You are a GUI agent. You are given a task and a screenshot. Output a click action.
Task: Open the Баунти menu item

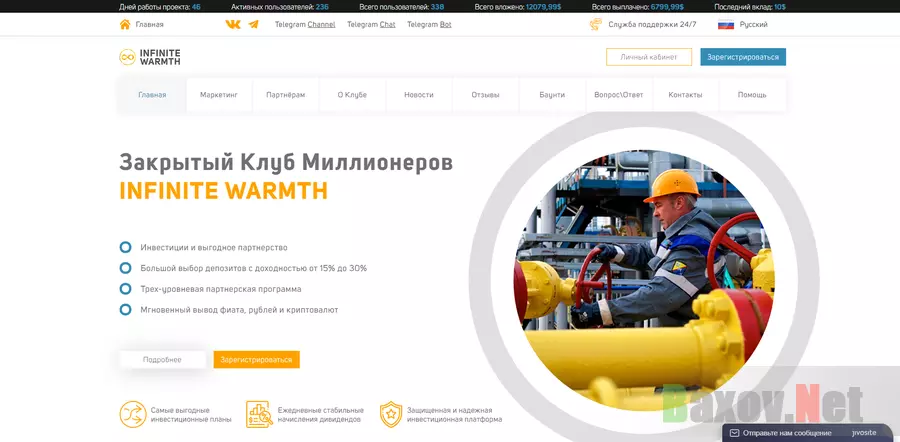tap(552, 95)
